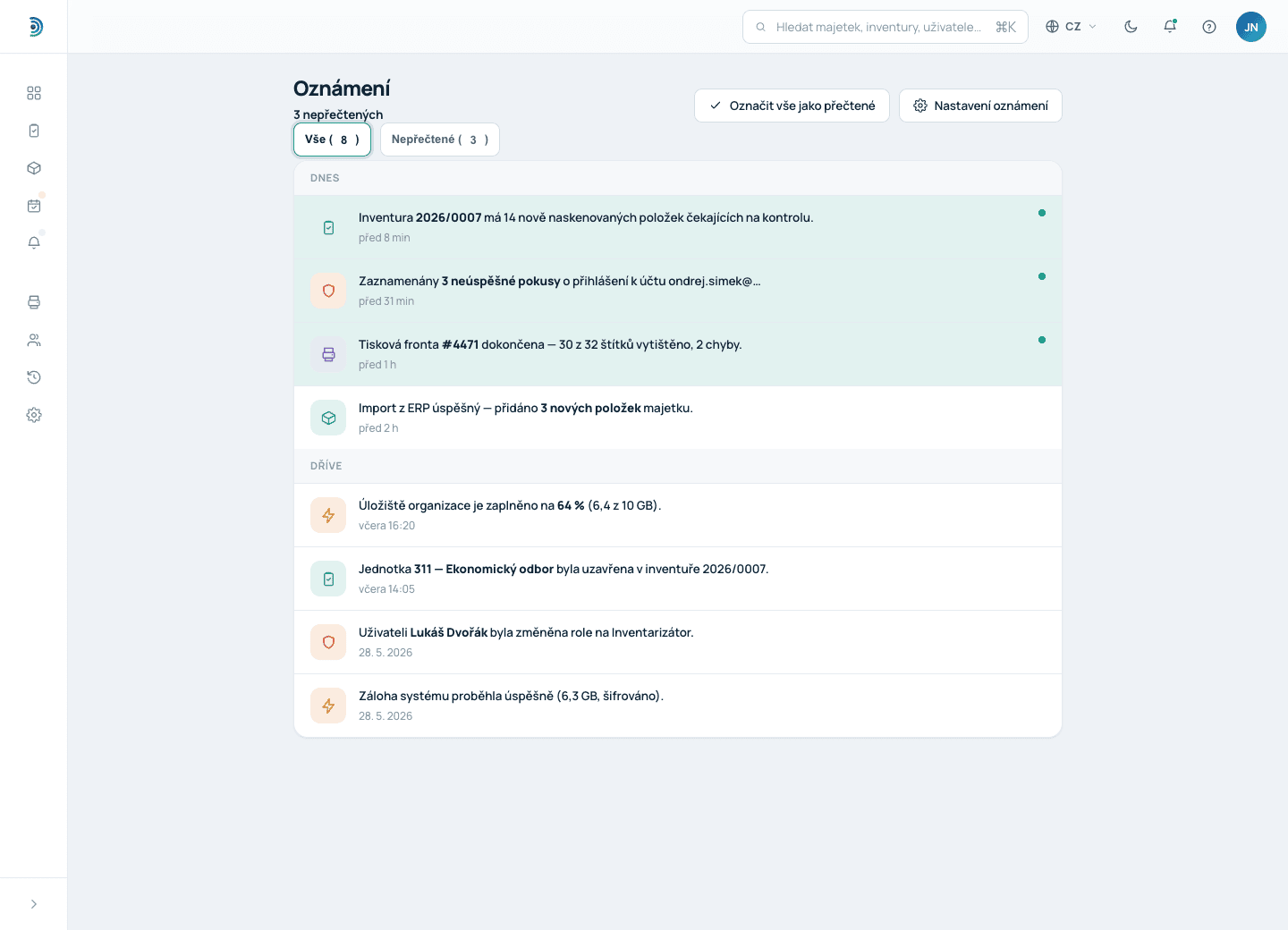The width and height of the screenshot is (1288, 930).
Task: Click the shield icon of Lukáš Dvořák notification
Action: (328, 642)
